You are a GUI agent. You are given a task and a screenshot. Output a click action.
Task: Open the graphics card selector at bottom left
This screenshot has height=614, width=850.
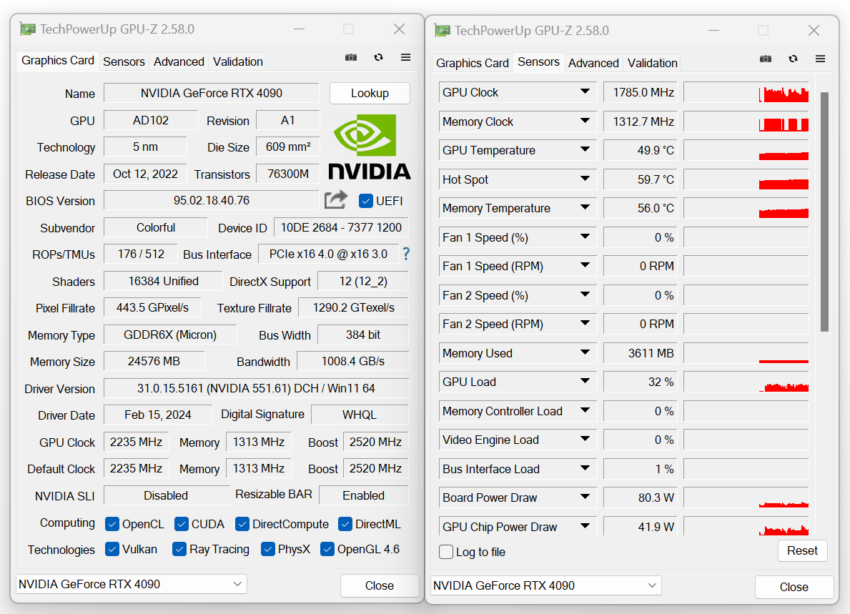coord(130,584)
